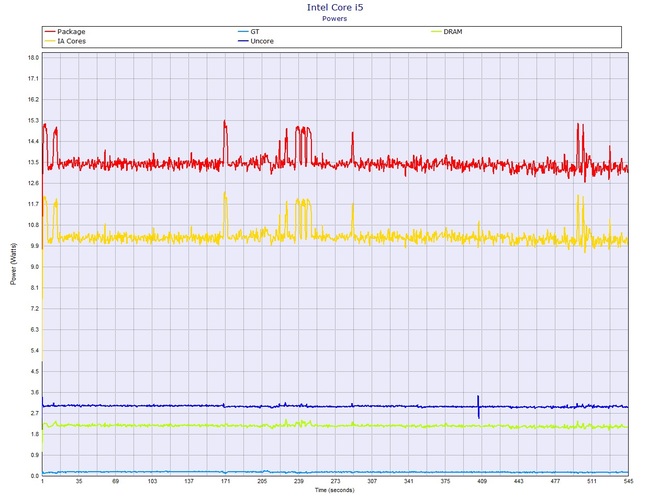Click the Uncore legend entry

256,41
